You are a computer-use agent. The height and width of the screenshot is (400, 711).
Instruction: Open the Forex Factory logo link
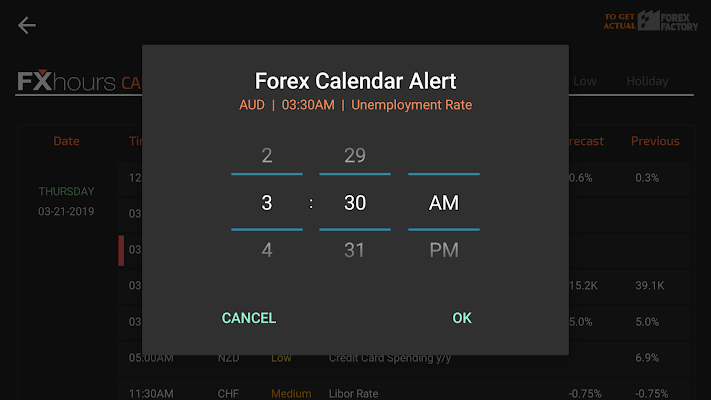click(x=650, y=21)
